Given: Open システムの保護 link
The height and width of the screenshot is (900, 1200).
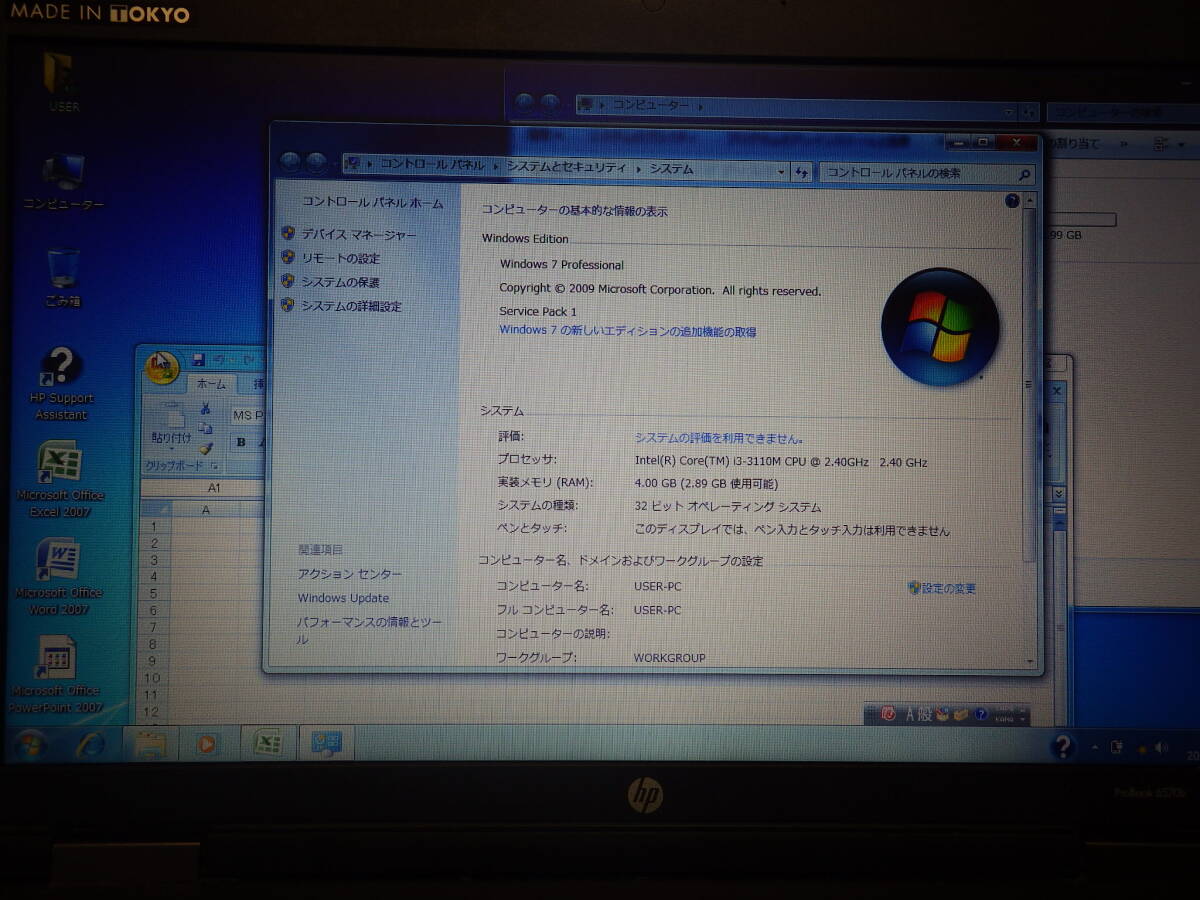Looking at the screenshot, I should coord(340,282).
